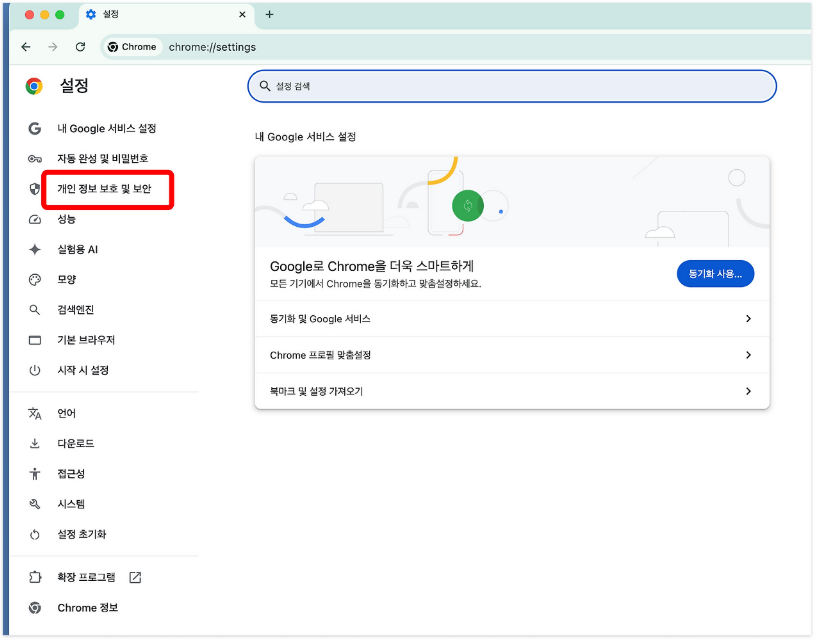
Task: Click the Chrome site info chip in address bar
Action: pyautogui.click(x=132, y=47)
